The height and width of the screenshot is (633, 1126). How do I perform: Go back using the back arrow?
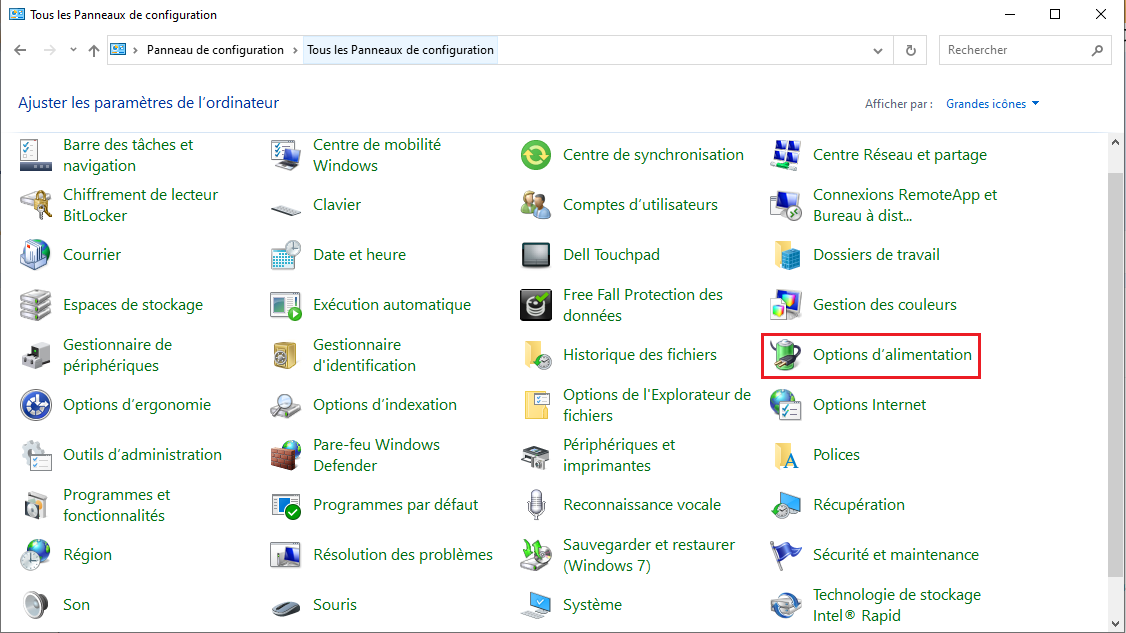(x=20, y=50)
